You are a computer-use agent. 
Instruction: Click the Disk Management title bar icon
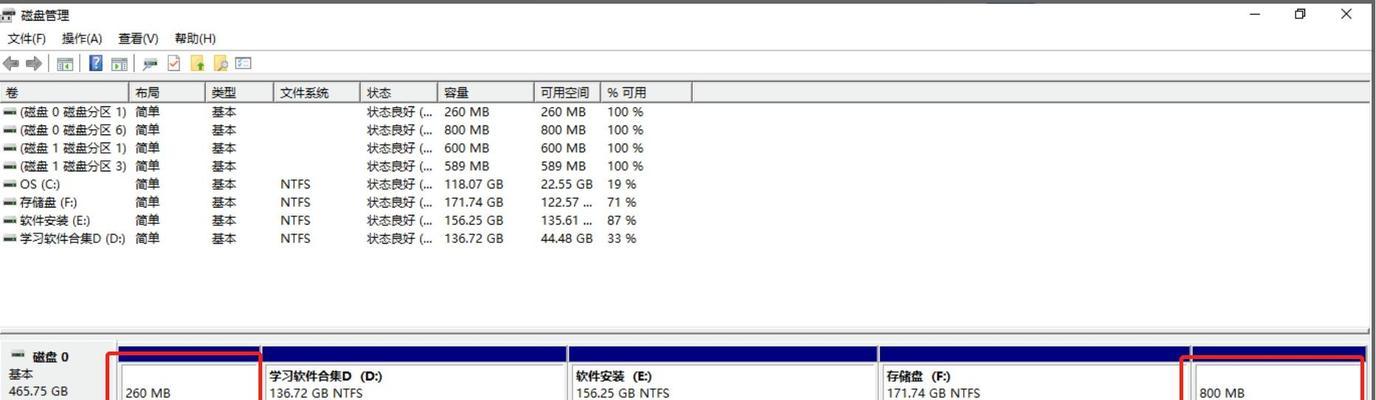(8, 15)
